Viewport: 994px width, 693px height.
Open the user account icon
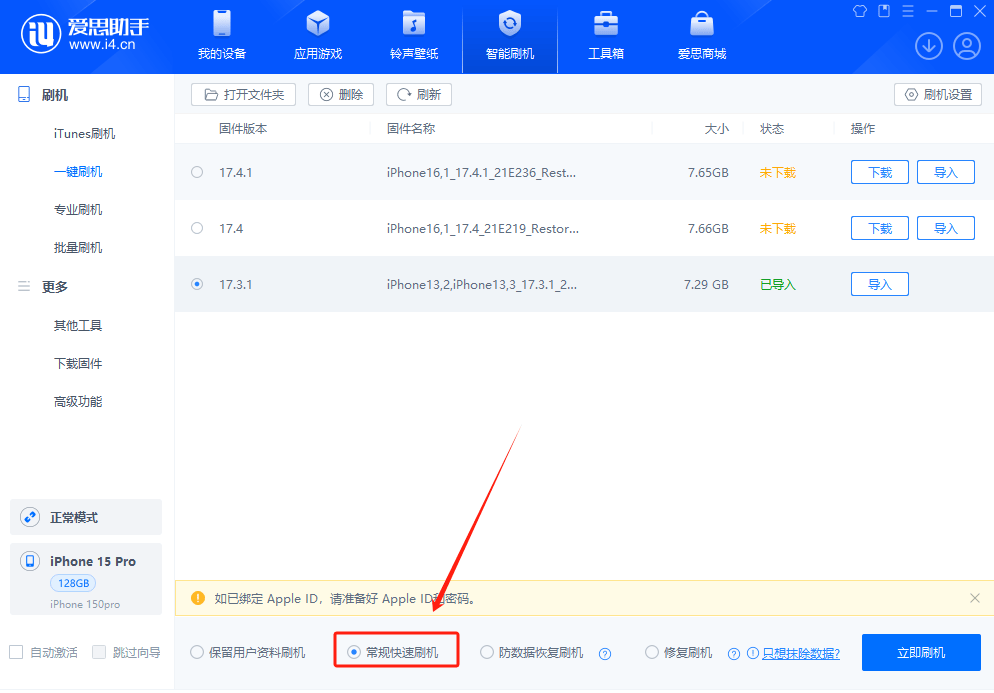[x=967, y=46]
